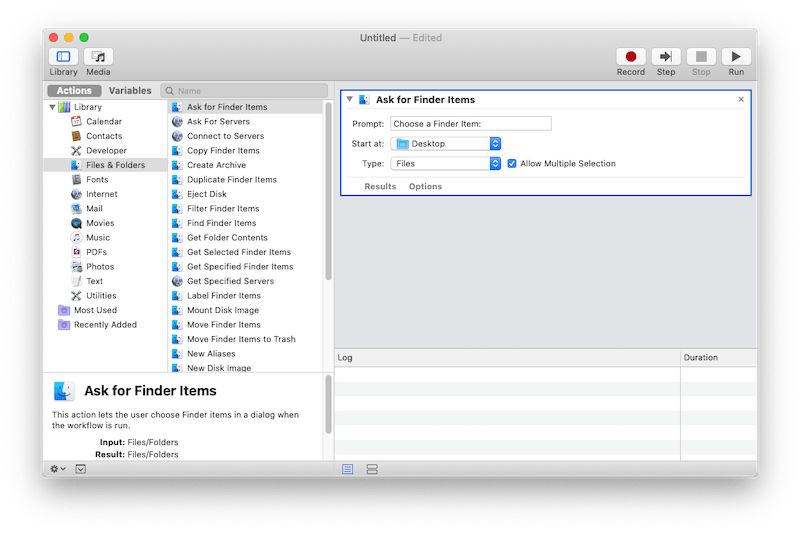Toggle the description pane button beside the gear
The image size is (800, 533).
[x=81, y=469]
